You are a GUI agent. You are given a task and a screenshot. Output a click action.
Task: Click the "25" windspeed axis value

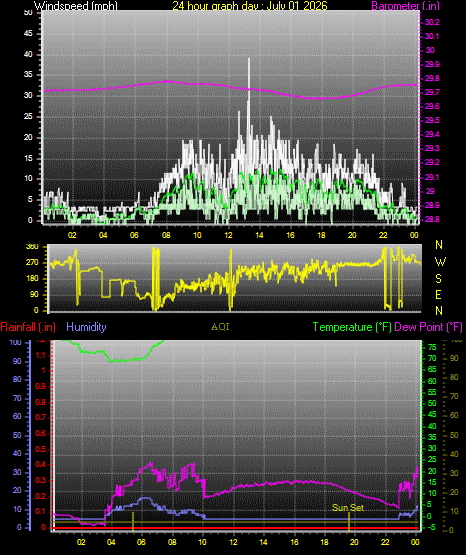tap(28, 116)
